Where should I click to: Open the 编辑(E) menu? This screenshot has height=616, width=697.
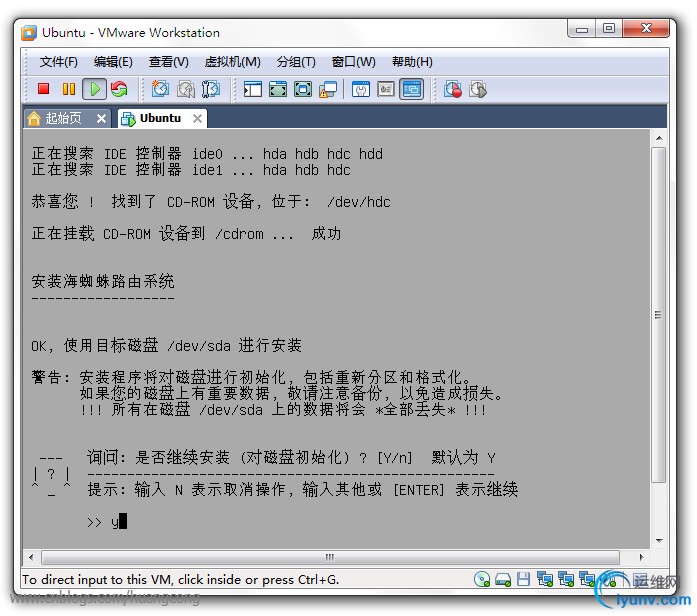(x=113, y=62)
